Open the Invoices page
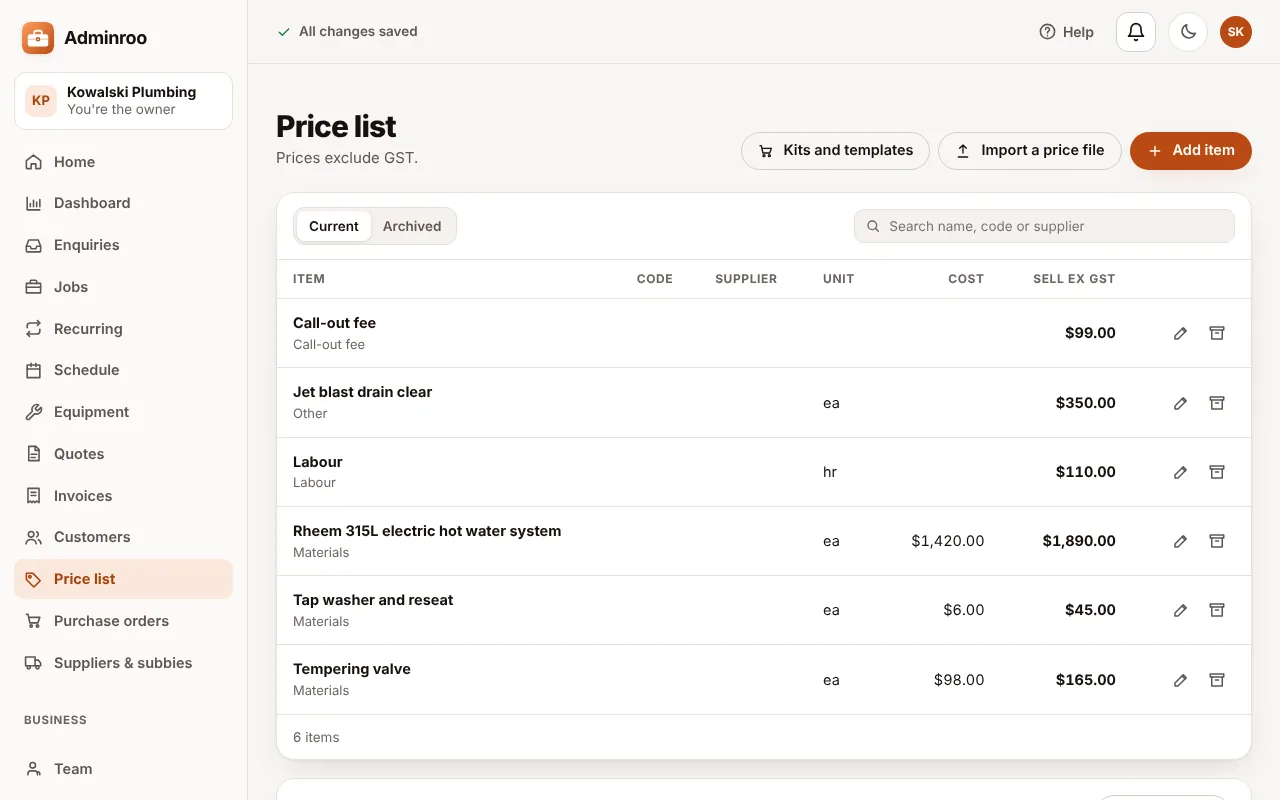This screenshot has width=1280, height=800. pos(123,496)
